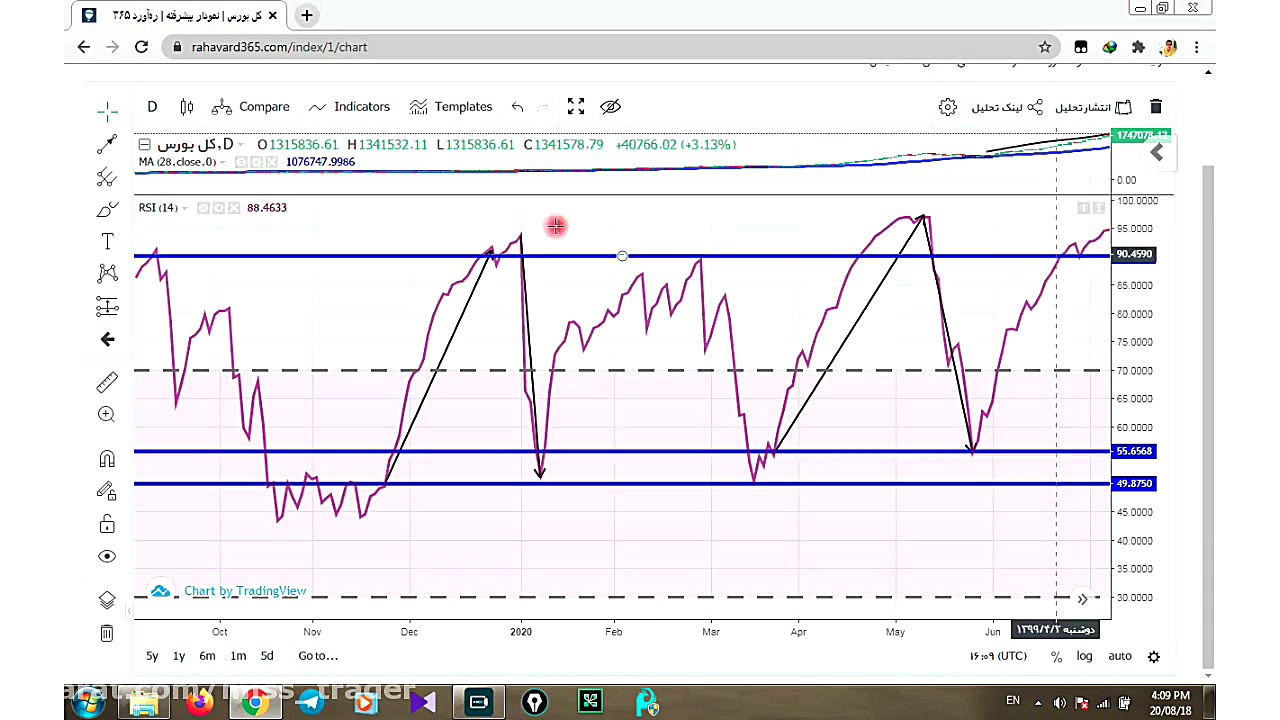The height and width of the screenshot is (720, 1280).
Task: Open the Compare symbols dialog
Action: (251, 107)
